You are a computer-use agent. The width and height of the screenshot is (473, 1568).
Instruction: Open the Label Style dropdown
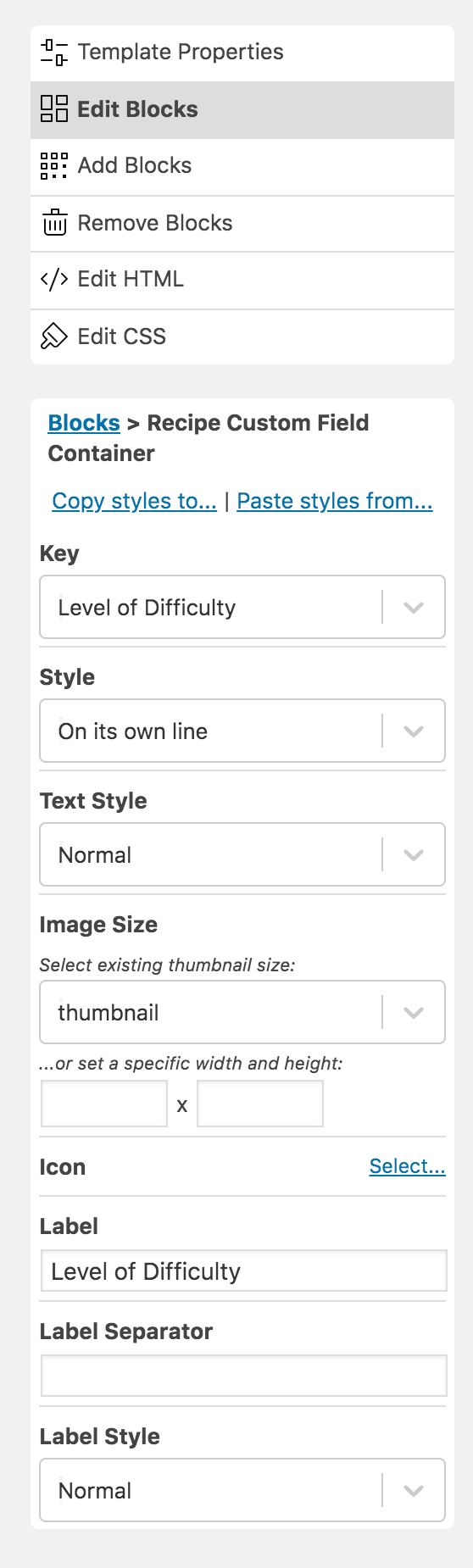click(x=242, y=1490)
